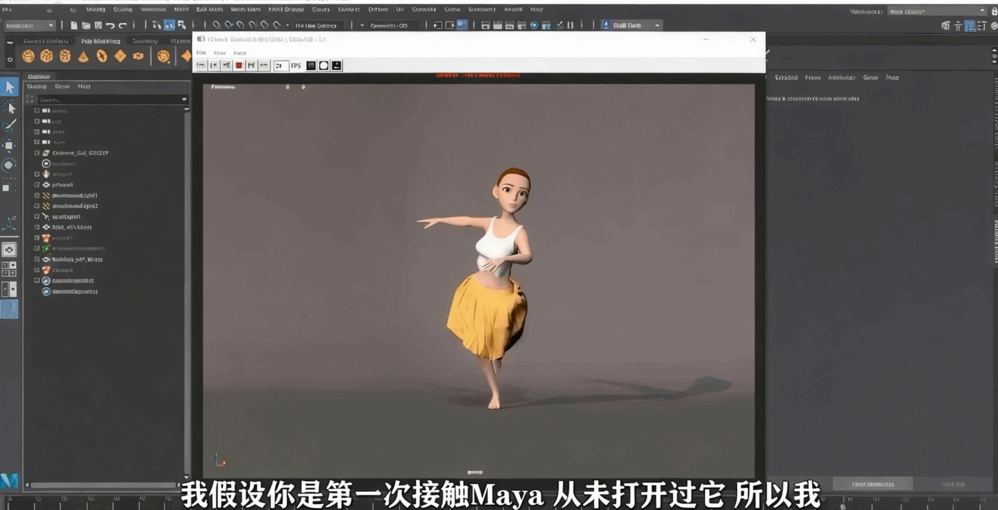Click the Maya logo at bottom left

[x=9, y=481]
